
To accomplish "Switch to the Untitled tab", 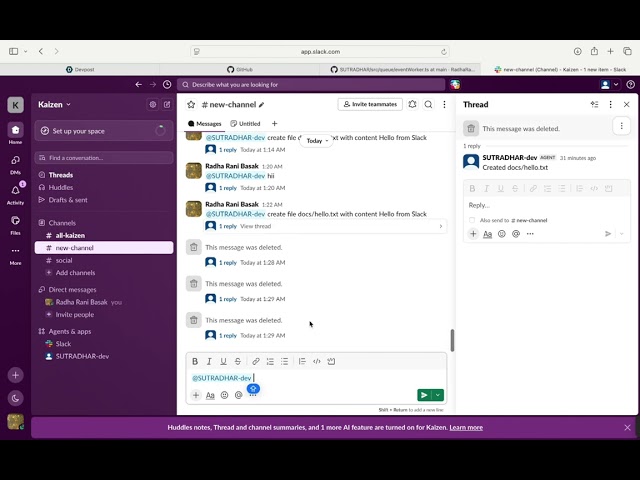I will tap(245, 124).
